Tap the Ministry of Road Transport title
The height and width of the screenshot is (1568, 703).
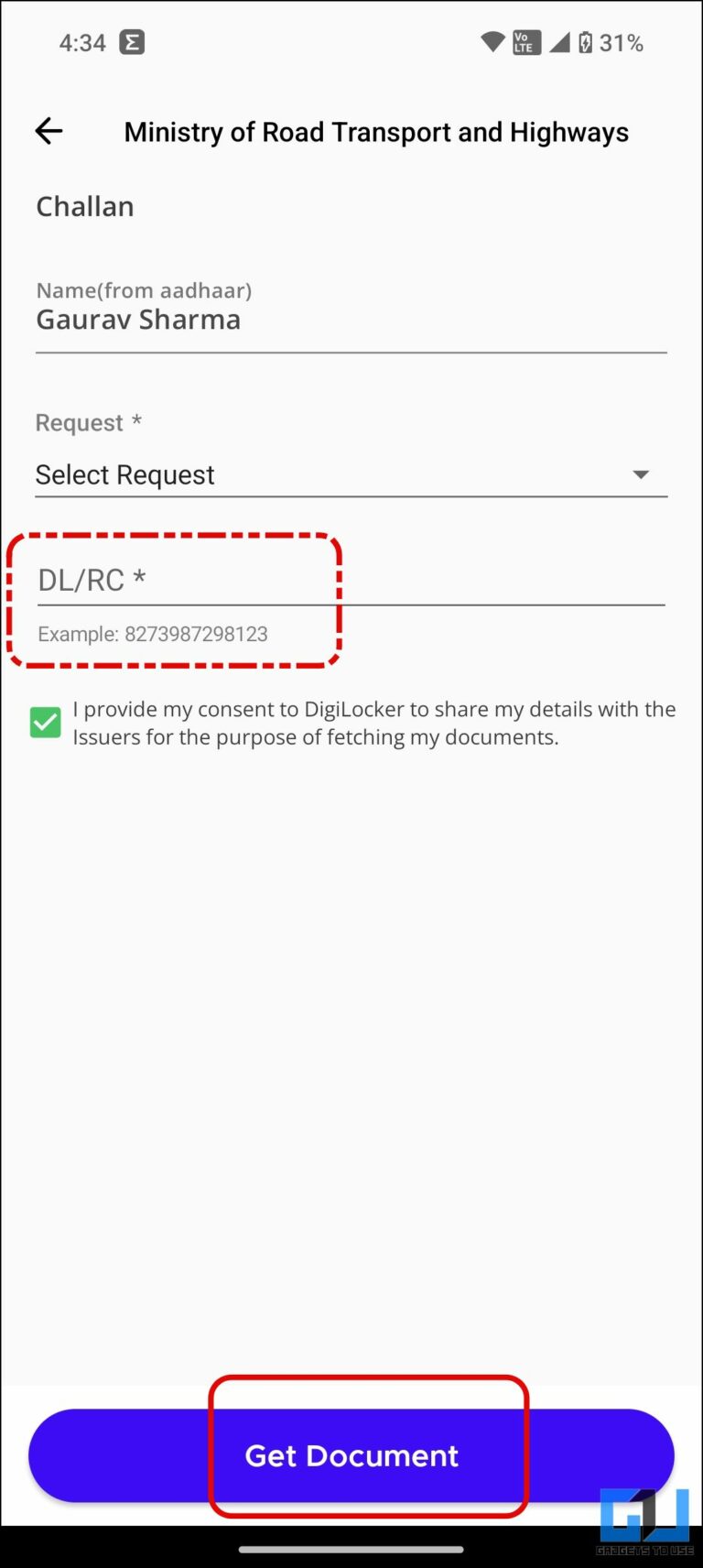click(376, 132)
